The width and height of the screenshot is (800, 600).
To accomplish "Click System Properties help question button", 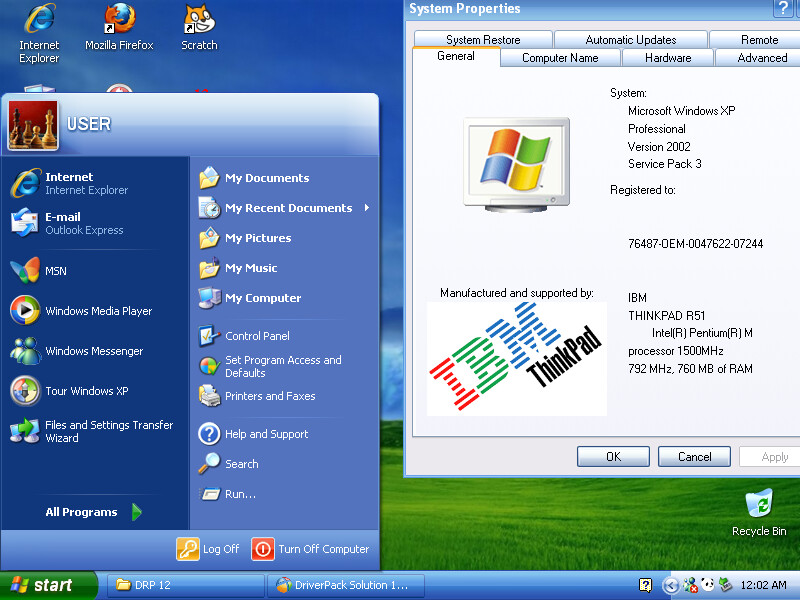I will click(x=783, y=8).
